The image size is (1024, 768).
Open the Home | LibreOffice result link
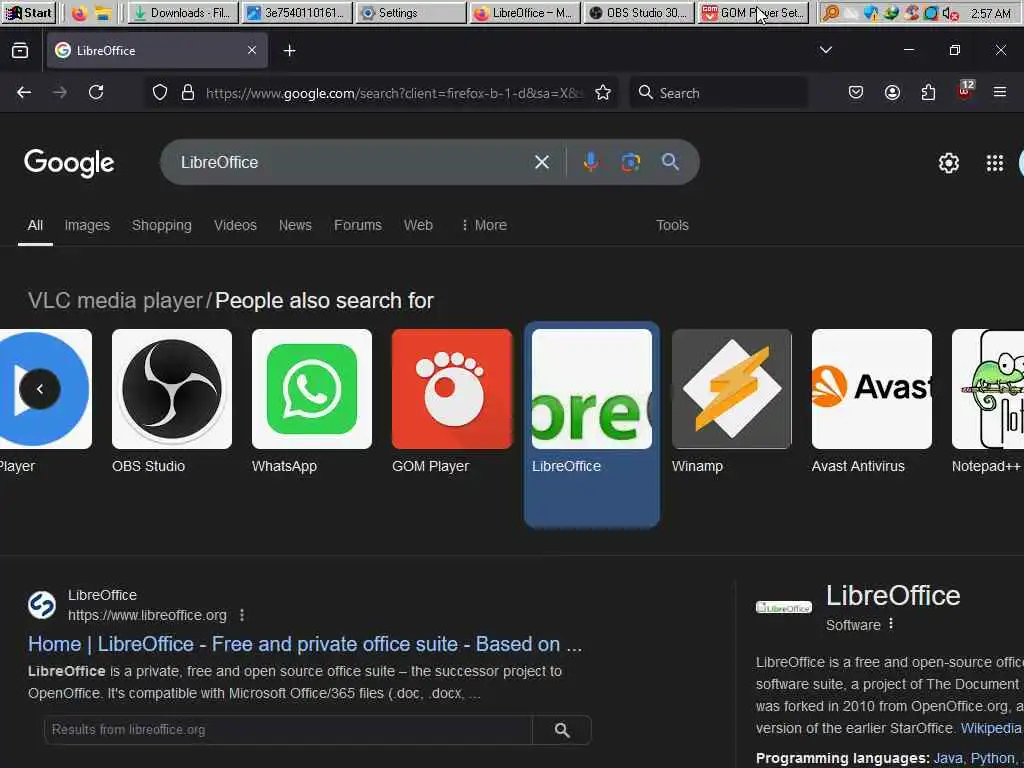(x=304, y=644)
